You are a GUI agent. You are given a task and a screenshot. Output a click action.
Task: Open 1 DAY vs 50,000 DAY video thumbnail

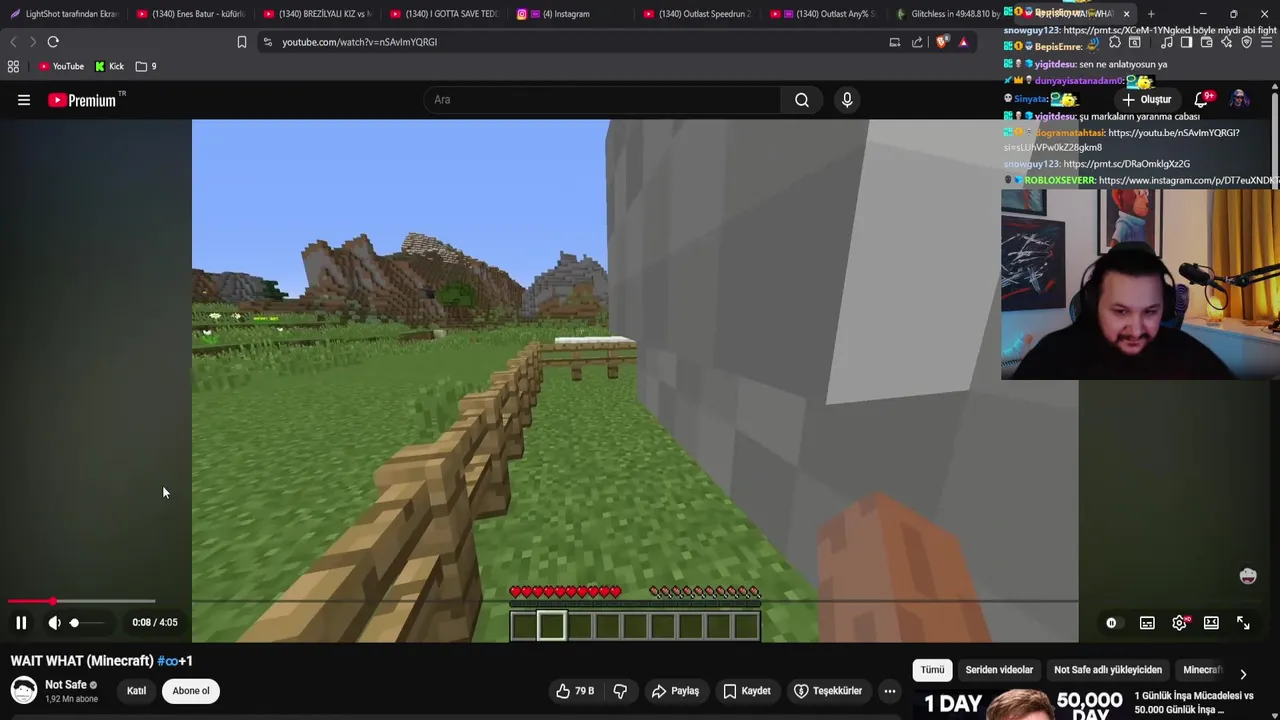pos(1019,704)
